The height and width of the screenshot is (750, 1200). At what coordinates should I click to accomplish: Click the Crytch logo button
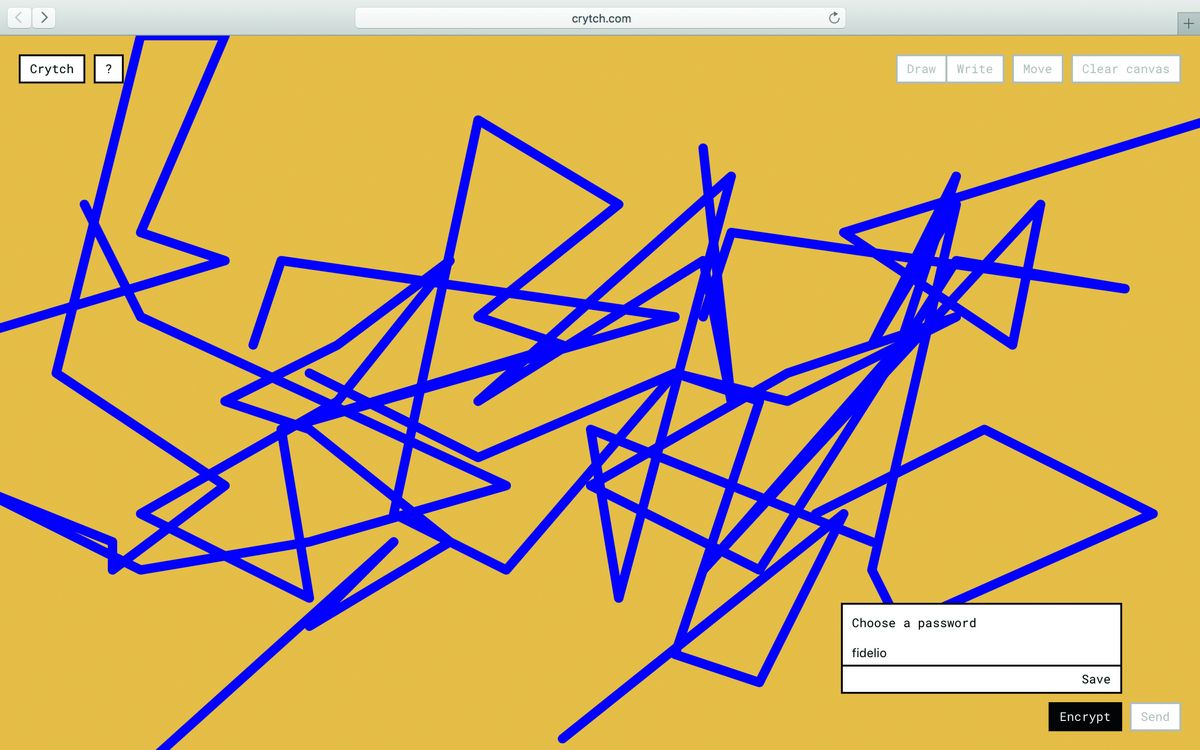pos(52,69)
